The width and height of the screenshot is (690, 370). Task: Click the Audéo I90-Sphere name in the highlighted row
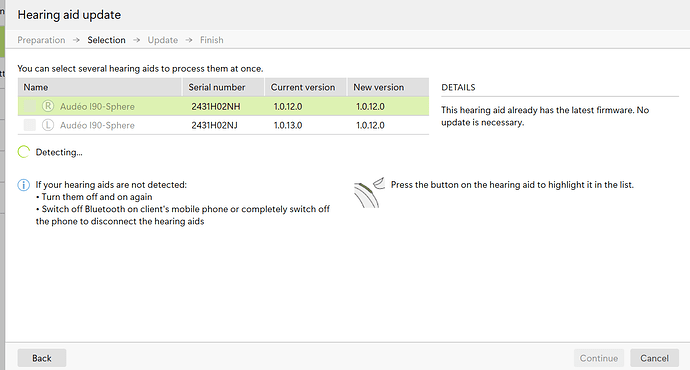pos(97,106)
